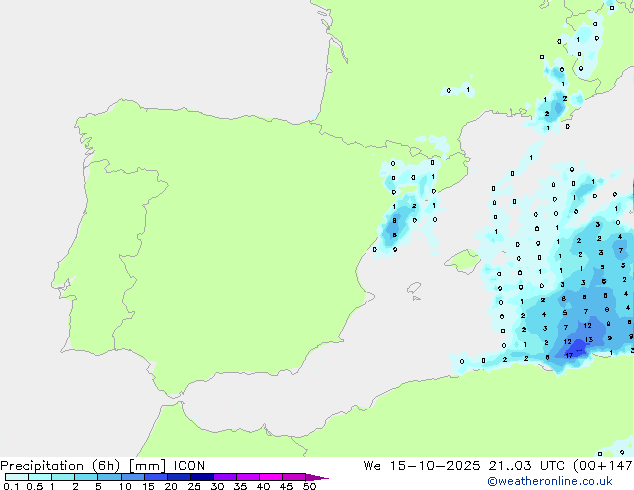634x490 pixels.
Task: Select the 35–40 mm purple legend swatch
Action: pyautogui.click(x=247, y=477)
